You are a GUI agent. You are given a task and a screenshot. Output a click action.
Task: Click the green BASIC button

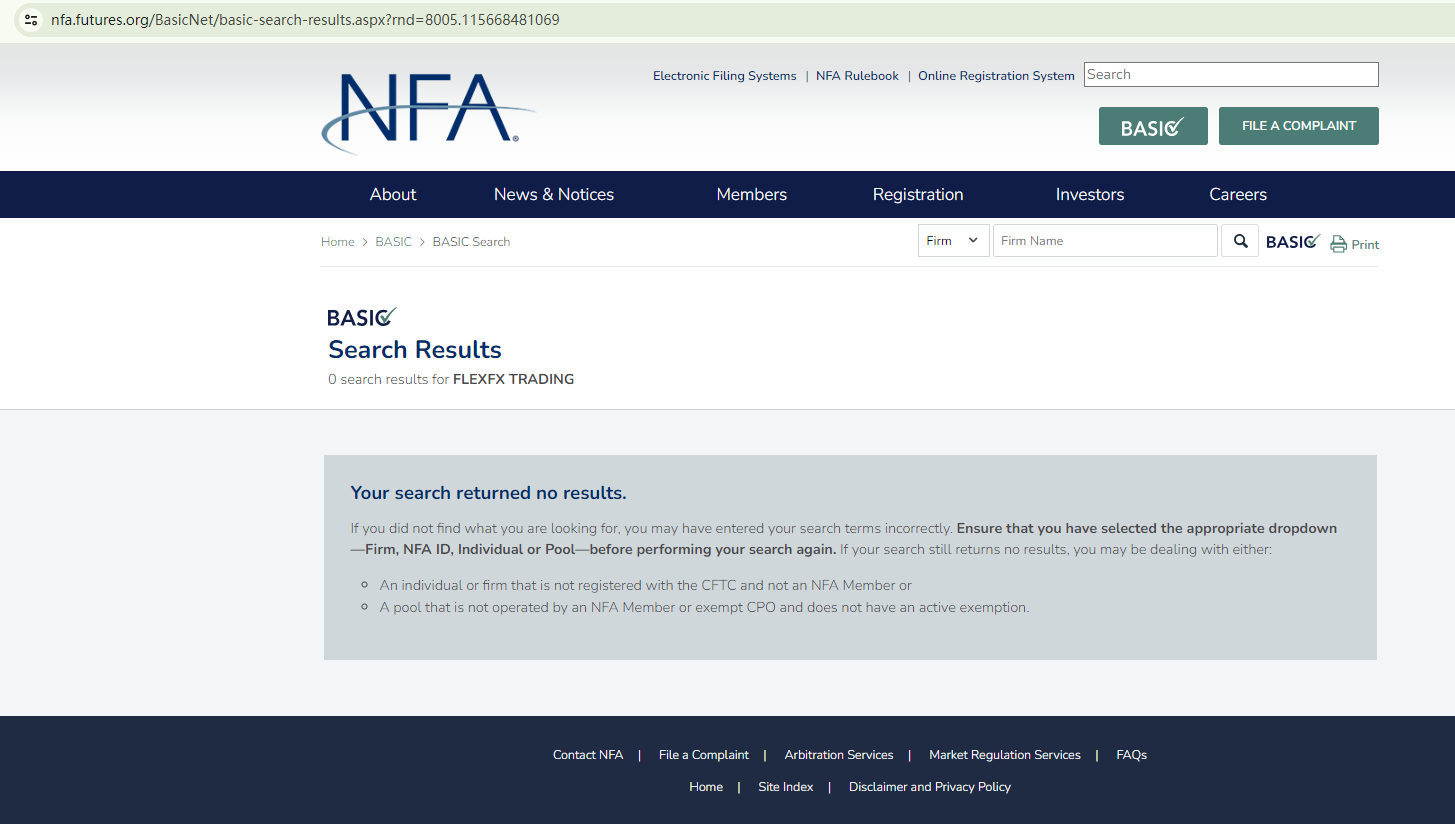pyautogui.click(x=1153, y=126)
